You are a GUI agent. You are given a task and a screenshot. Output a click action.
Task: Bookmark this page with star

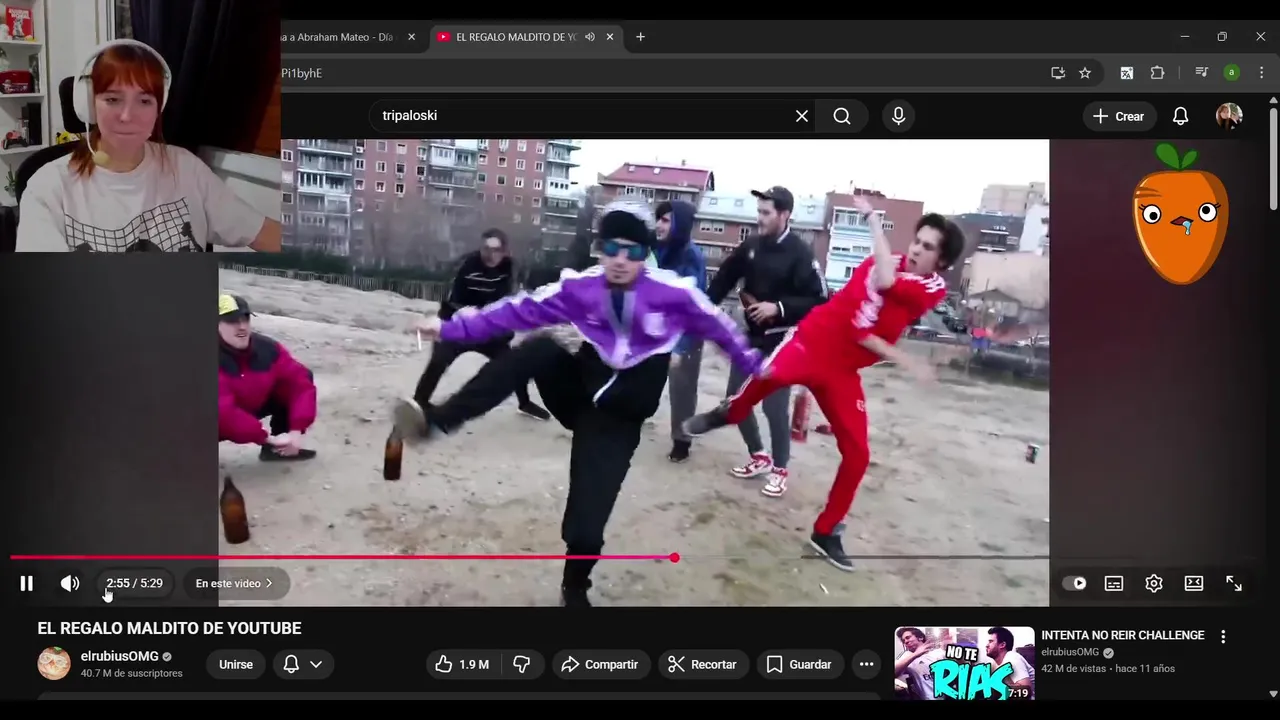1085,73
